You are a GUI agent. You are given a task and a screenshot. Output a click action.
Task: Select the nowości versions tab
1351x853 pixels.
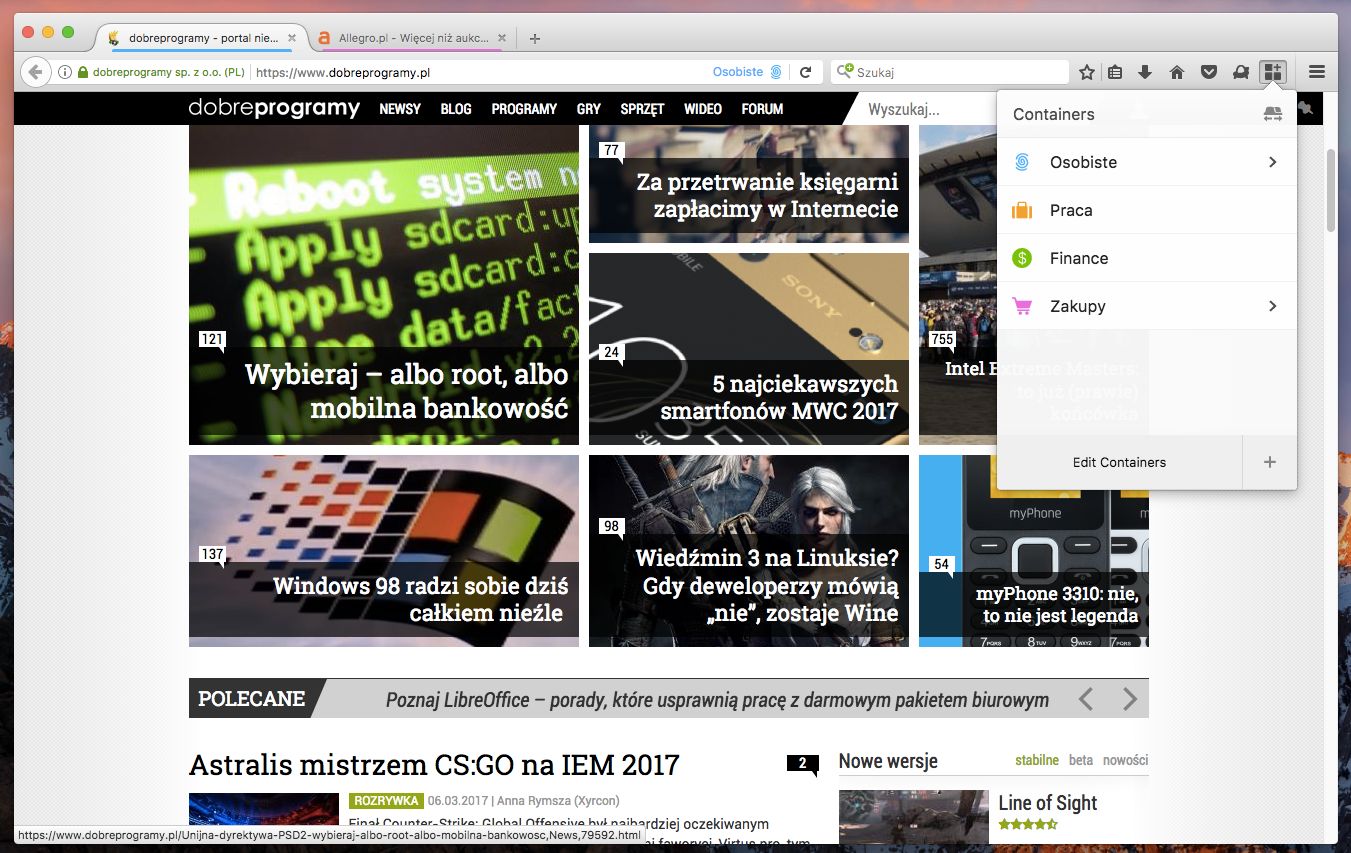1126,760
